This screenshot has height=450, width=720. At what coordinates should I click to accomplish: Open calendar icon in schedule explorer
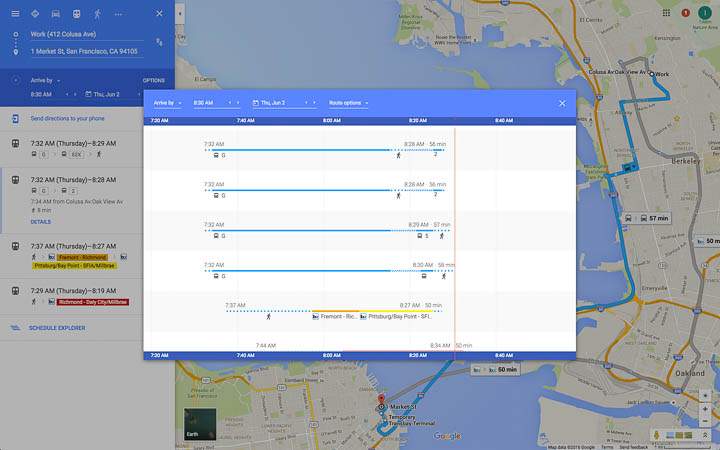click(x=255, y=103)
